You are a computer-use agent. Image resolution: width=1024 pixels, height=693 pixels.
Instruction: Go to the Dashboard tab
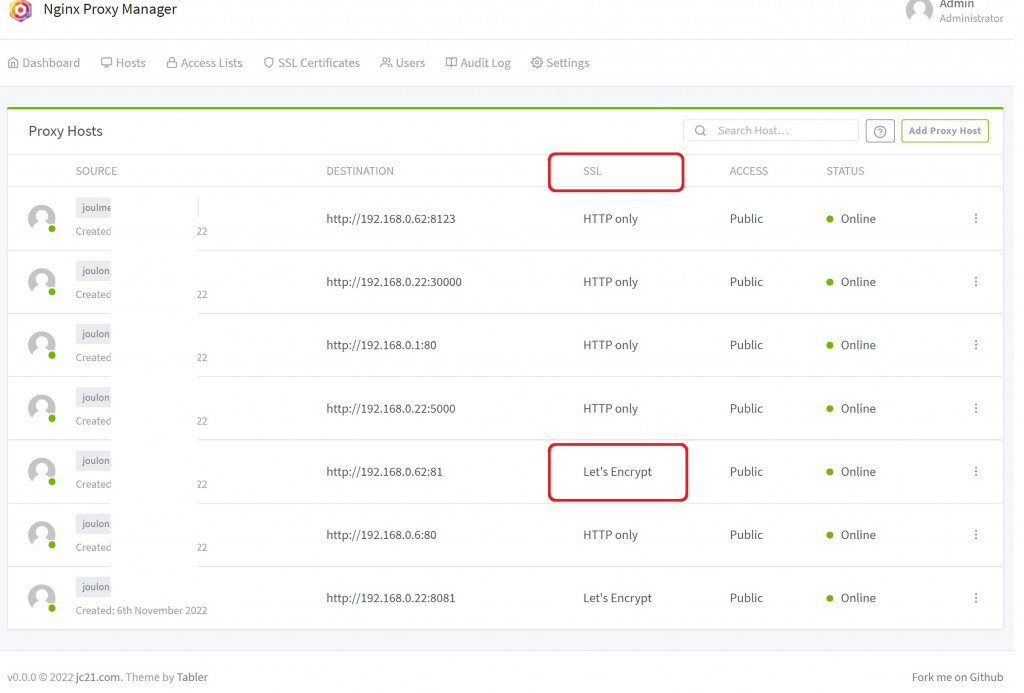click(x=44, y=63)
